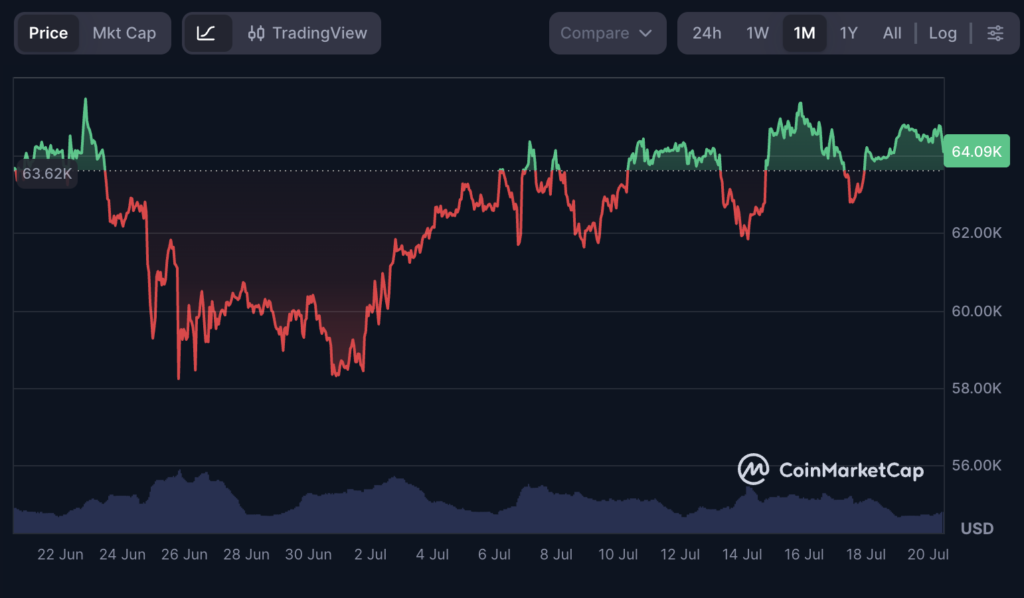
Task: Switch to the Mkt Cap tab
Action: (x=124, y=33)
